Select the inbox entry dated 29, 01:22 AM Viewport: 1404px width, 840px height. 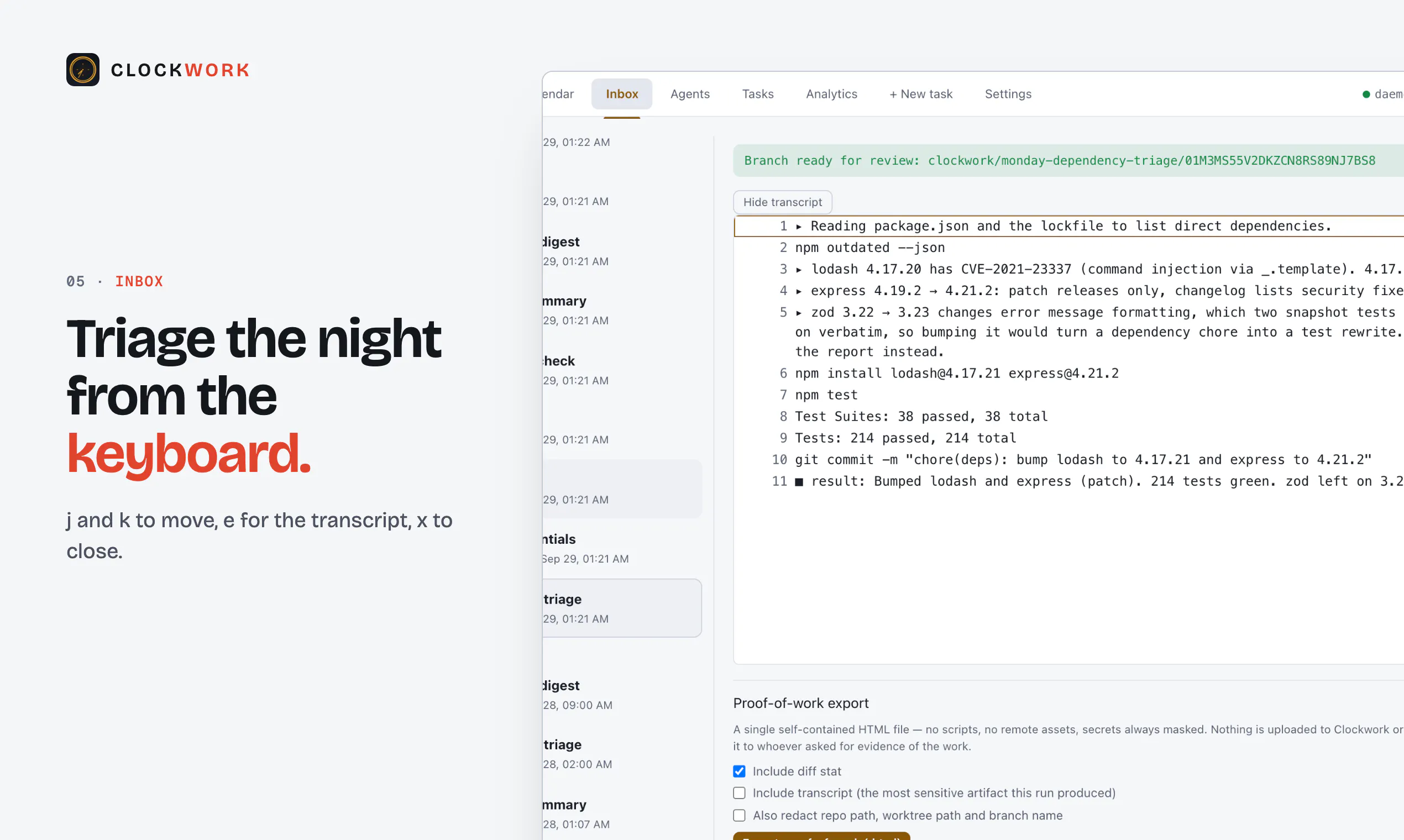coord(622,142)
